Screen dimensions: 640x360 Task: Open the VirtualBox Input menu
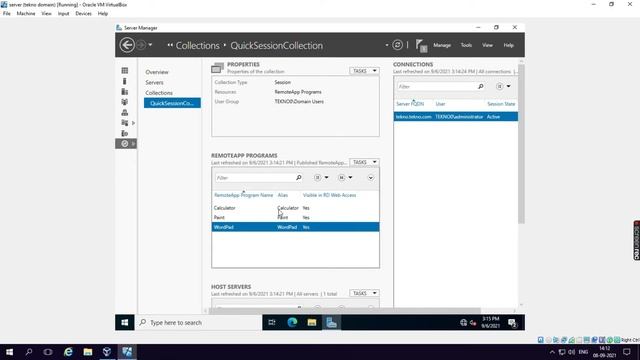point(63,13)
